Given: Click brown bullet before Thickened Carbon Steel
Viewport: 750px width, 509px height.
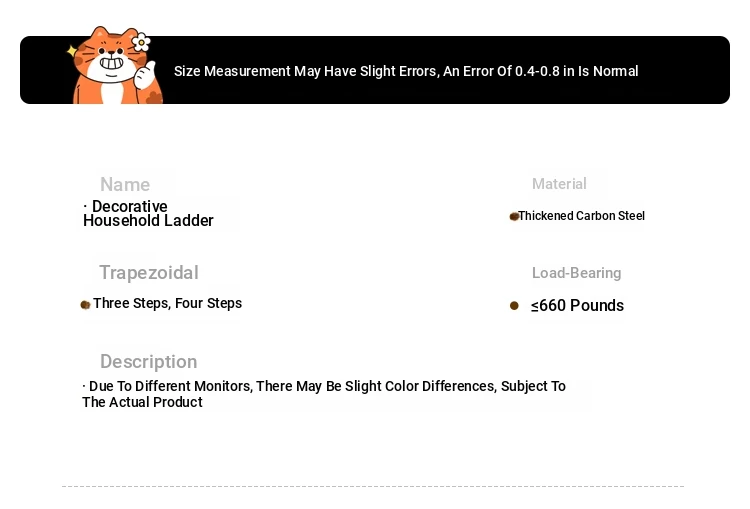Looking at the screenshot, I should (x=514, y=216).
